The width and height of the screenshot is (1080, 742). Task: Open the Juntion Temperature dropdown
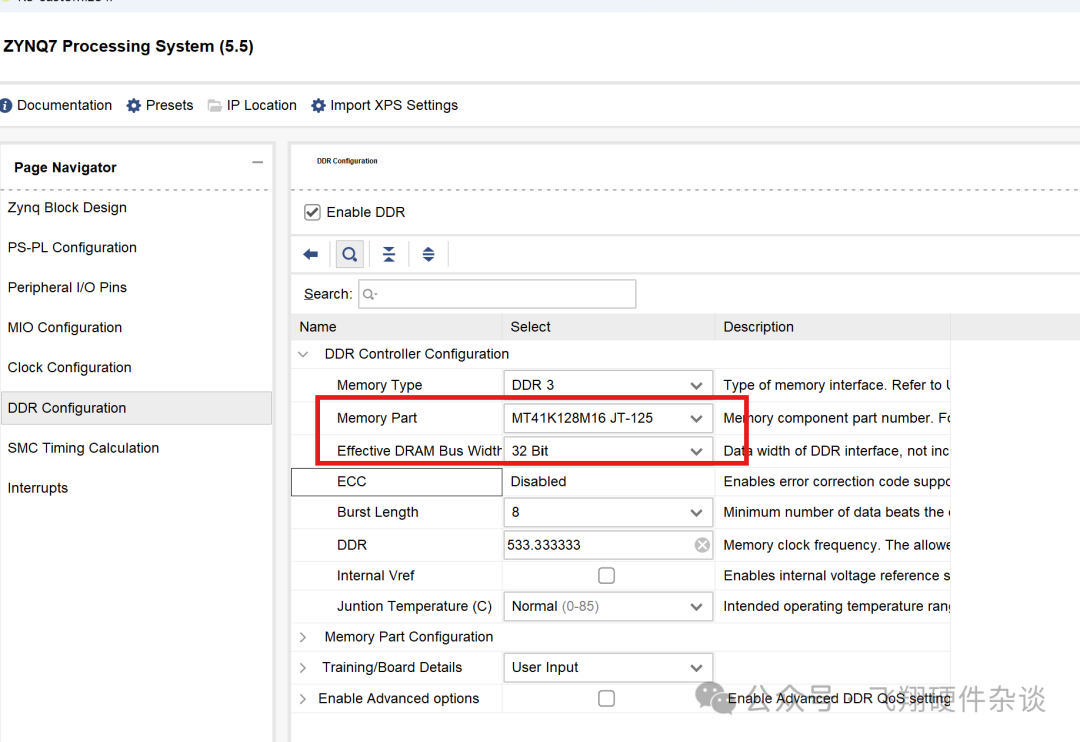click(x=608, y=606)
